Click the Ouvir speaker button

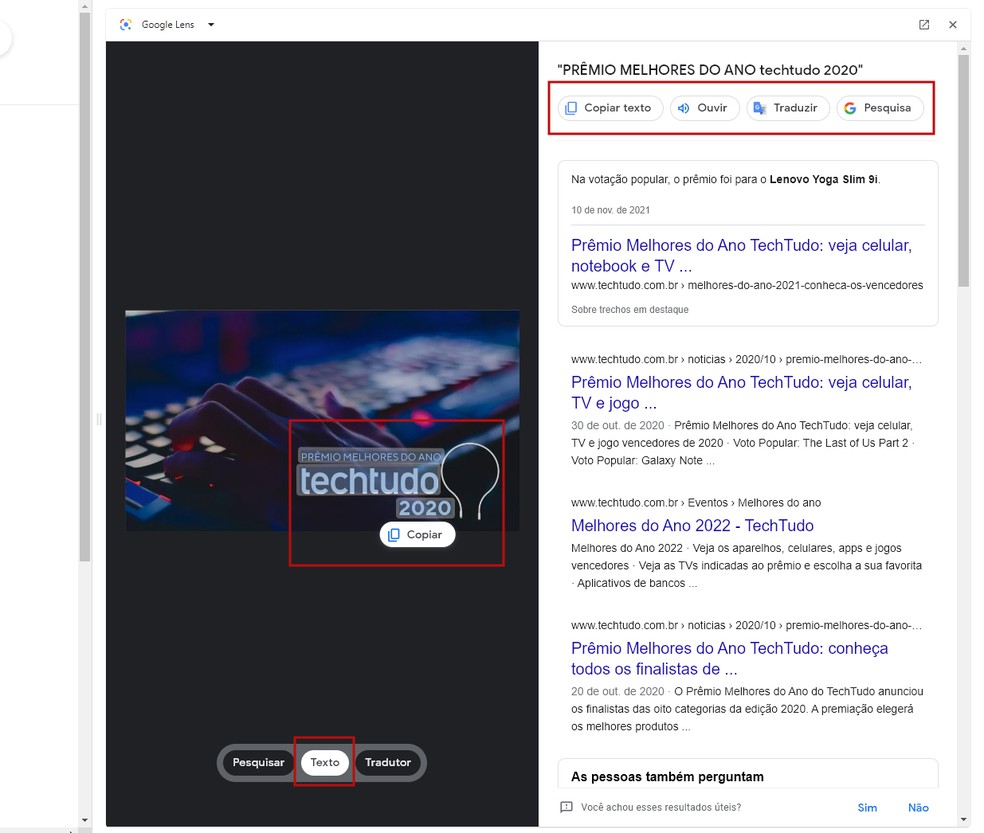pyautogui.click(x=704, y=108)
